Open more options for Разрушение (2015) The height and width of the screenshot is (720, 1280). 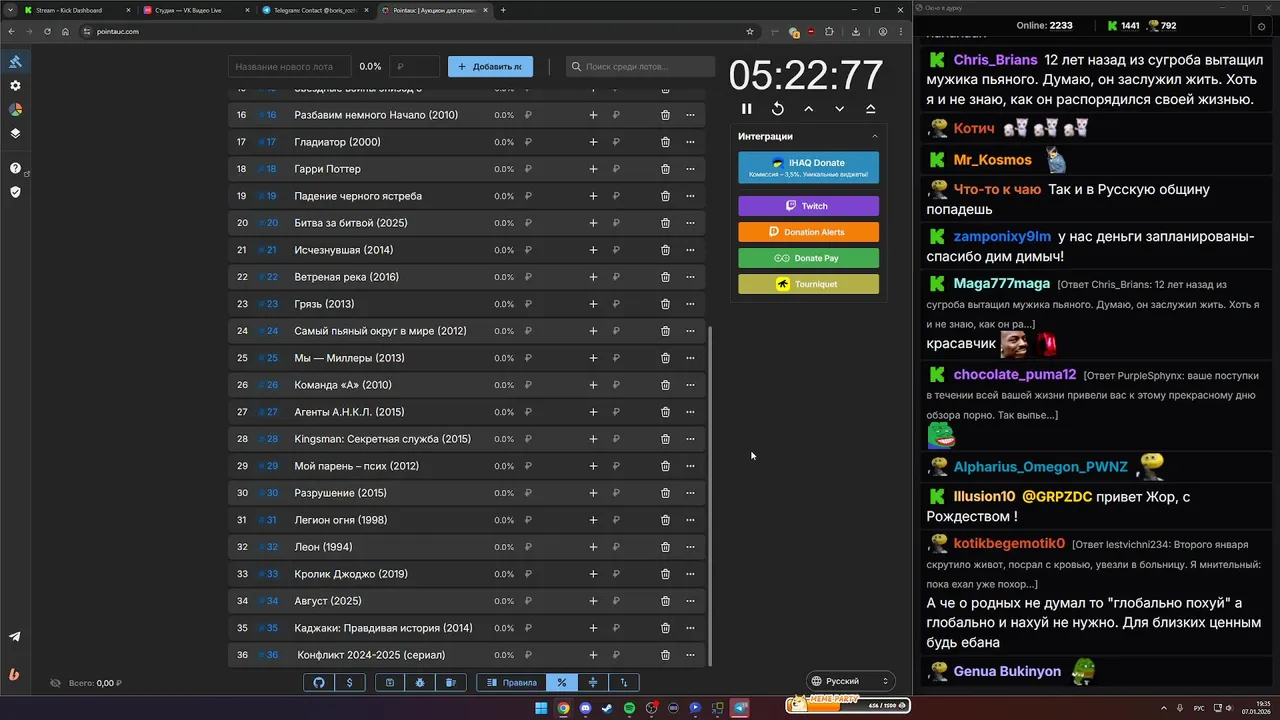pos(690,493)
